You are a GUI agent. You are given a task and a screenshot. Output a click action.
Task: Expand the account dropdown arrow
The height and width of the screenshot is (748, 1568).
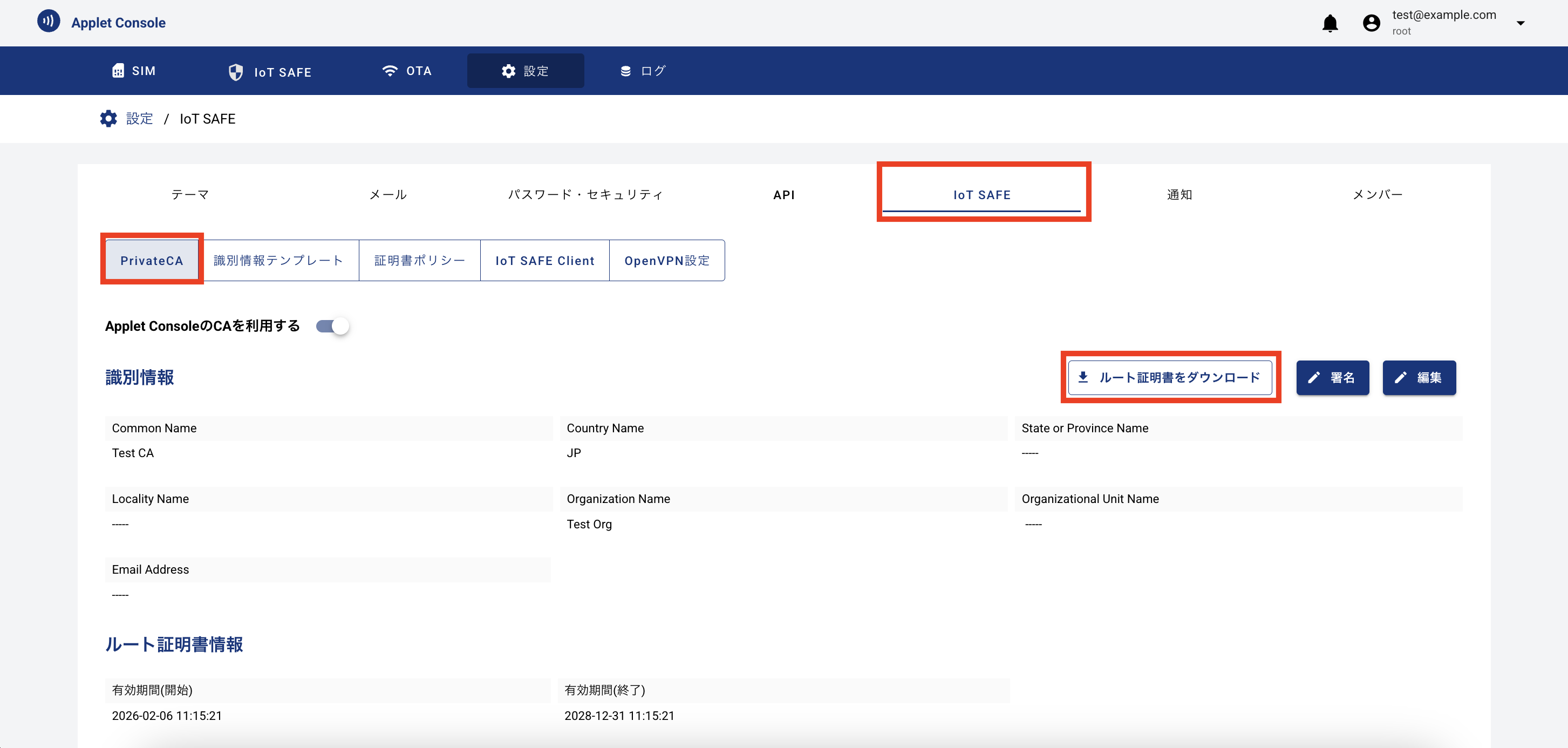click(1520, 23)
